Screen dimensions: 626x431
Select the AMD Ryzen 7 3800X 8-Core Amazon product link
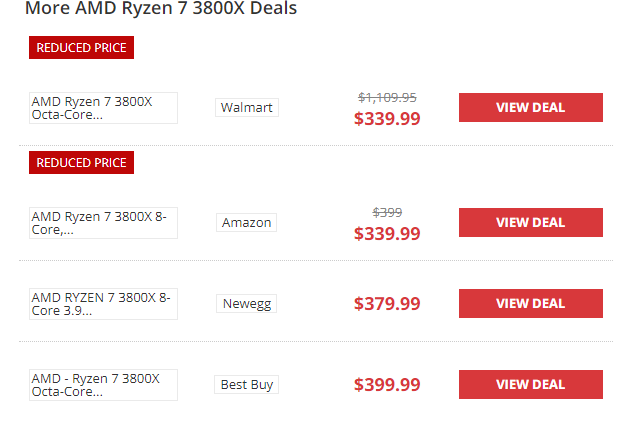pos(104,223)
